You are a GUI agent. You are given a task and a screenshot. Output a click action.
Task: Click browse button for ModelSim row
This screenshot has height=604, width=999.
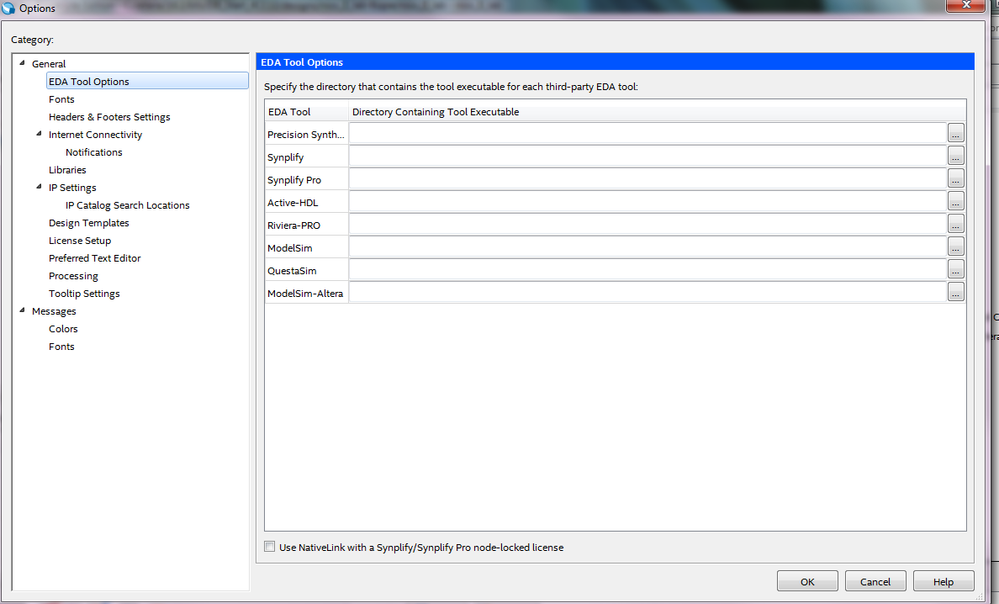point(956,247)
